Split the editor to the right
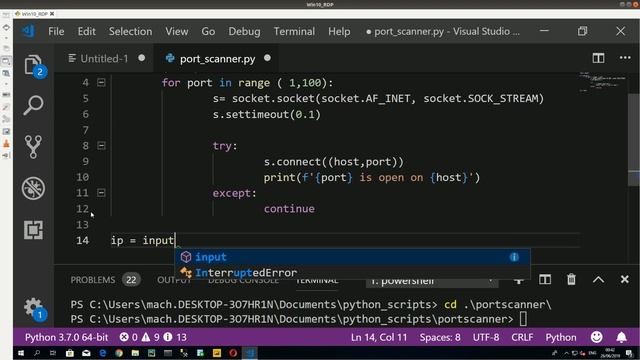The height and width of the screenshot is (360, 640). click(598, 58)
